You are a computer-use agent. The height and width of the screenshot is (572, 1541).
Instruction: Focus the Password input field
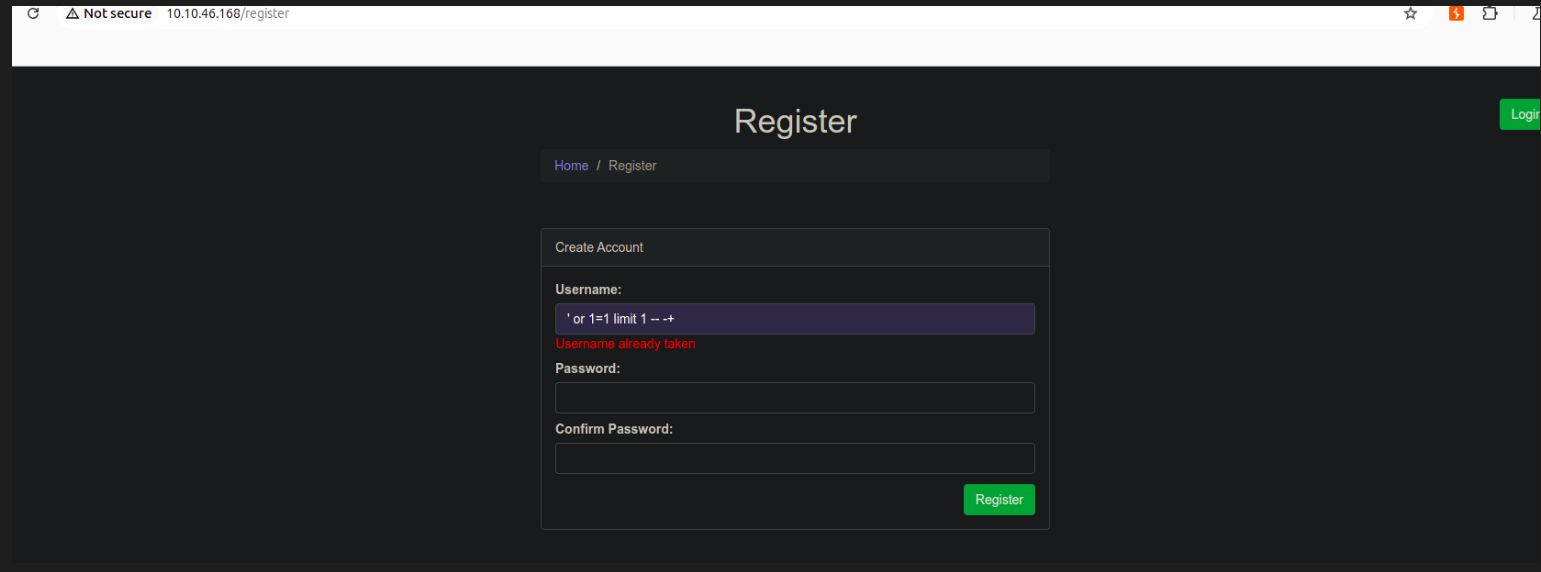pyautogui.click(x=795, y=398)
